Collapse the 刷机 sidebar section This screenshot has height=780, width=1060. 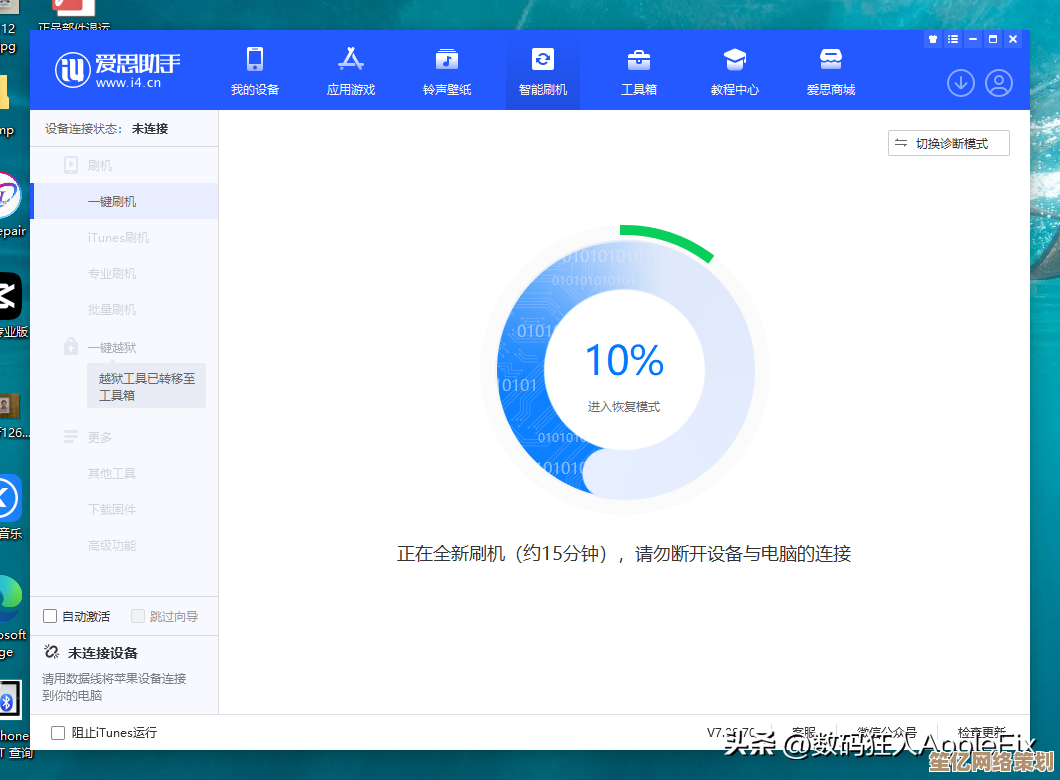pos(99,165)
